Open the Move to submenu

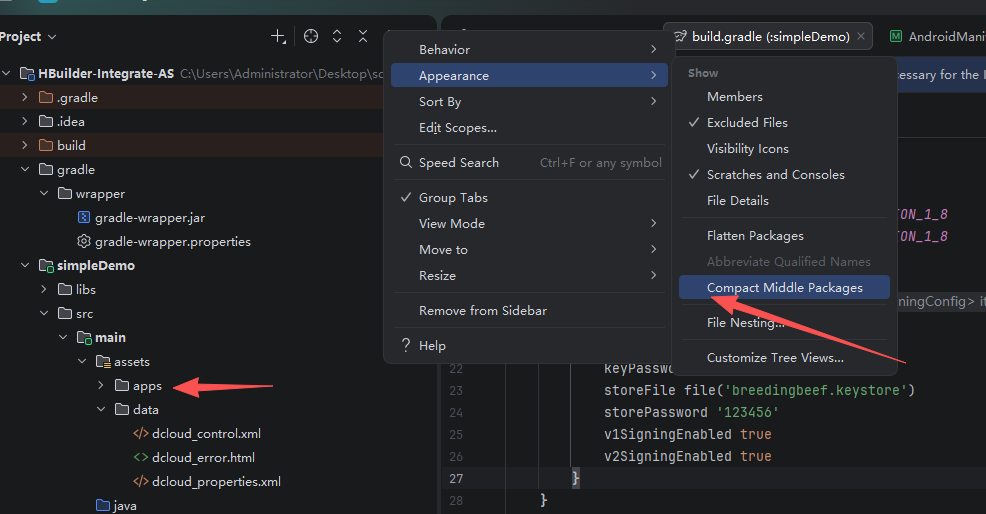pos(528,250)
